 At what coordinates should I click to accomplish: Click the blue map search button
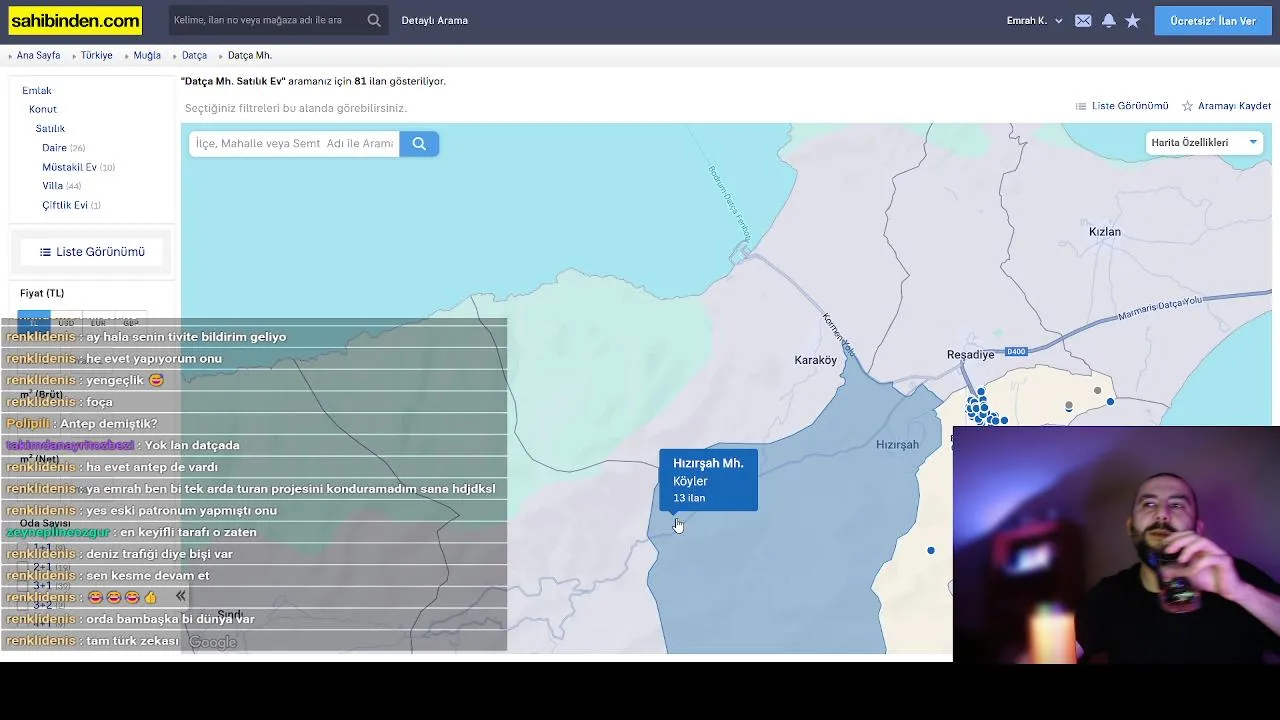(419, 144)
